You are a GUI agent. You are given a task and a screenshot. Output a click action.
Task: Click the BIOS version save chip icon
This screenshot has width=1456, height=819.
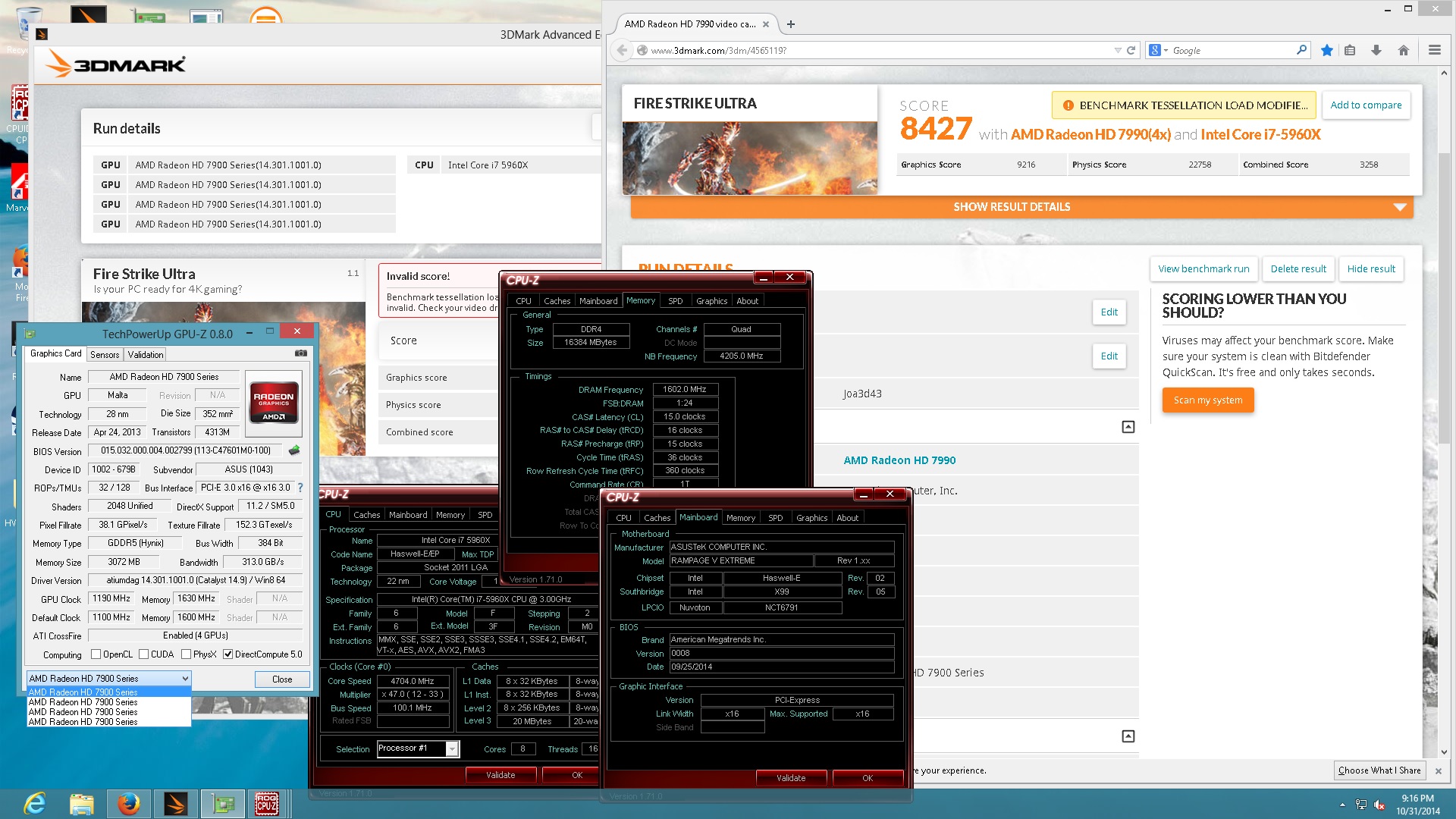(294, 450)
